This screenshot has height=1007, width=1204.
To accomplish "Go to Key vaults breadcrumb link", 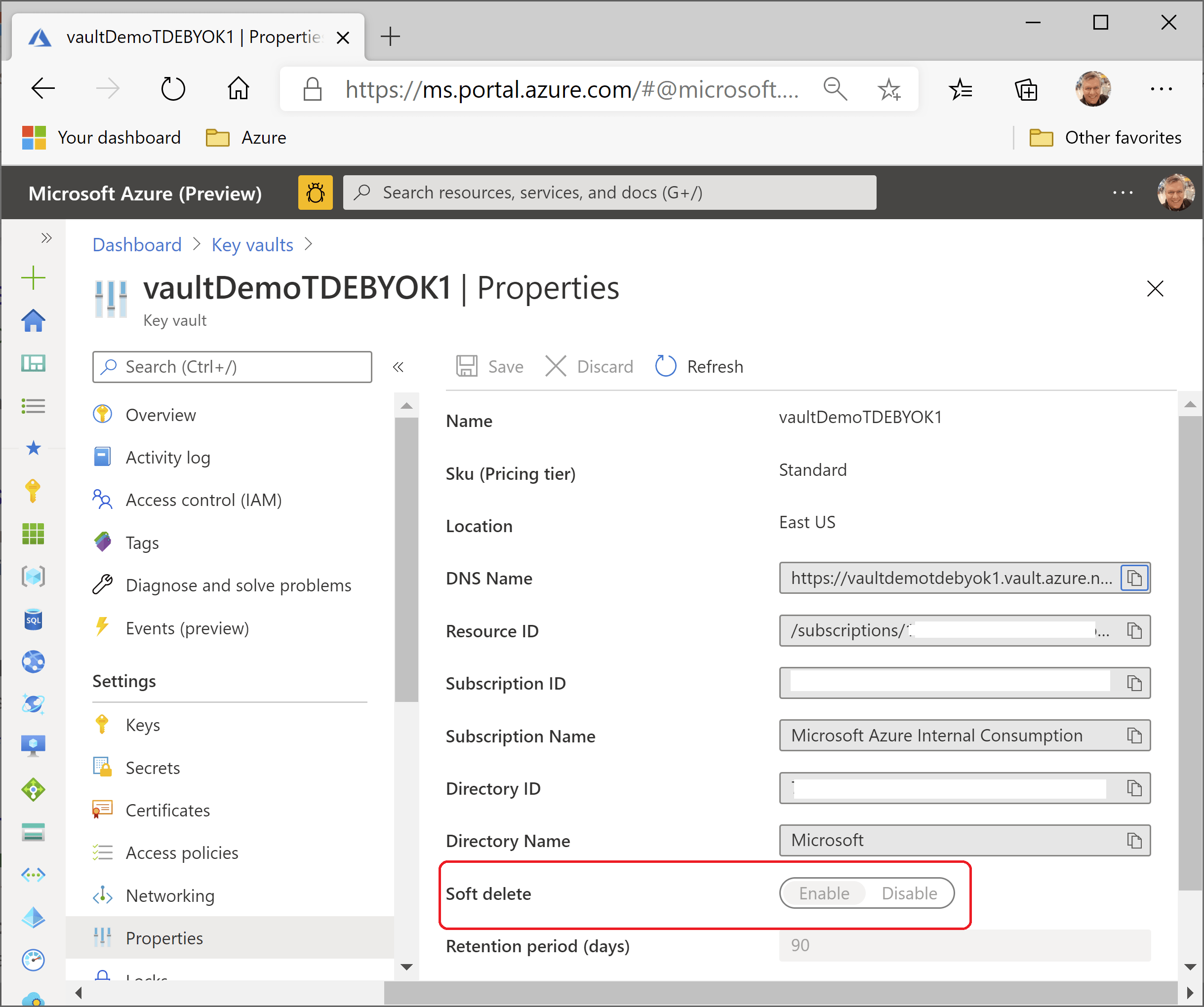I will point(252,245).
